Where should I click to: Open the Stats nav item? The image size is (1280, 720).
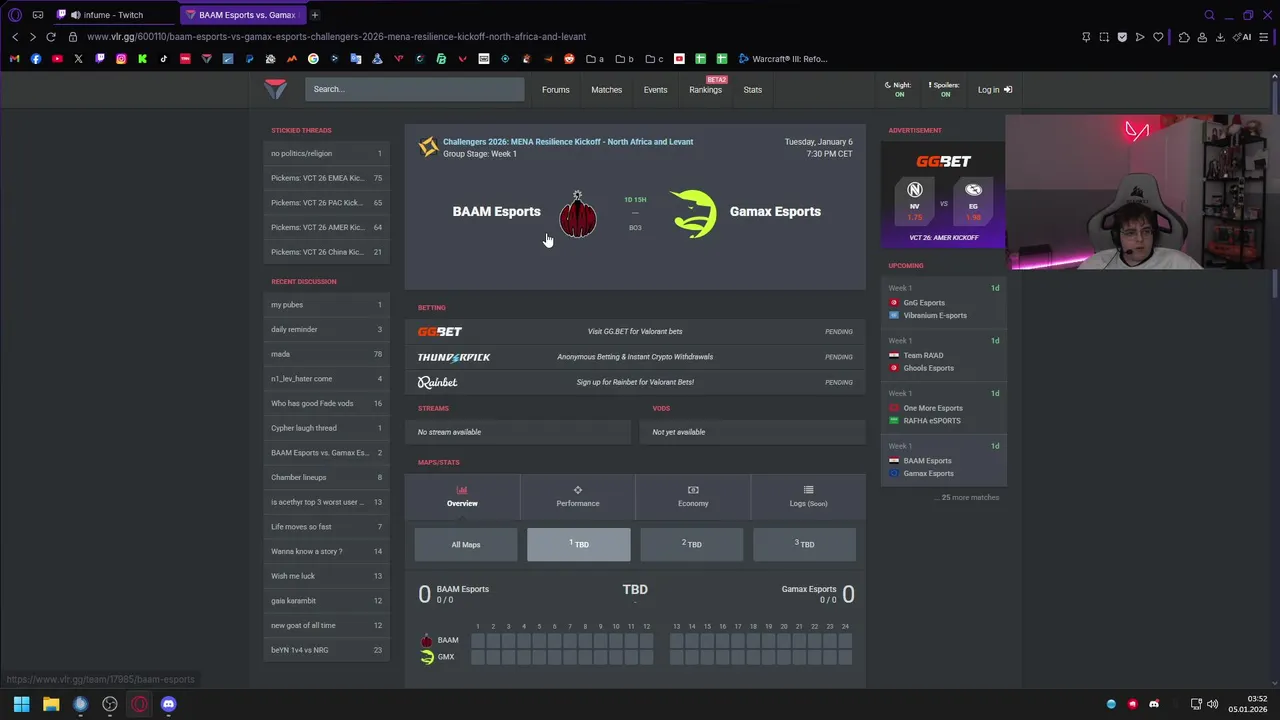click(x=752, y=90)
